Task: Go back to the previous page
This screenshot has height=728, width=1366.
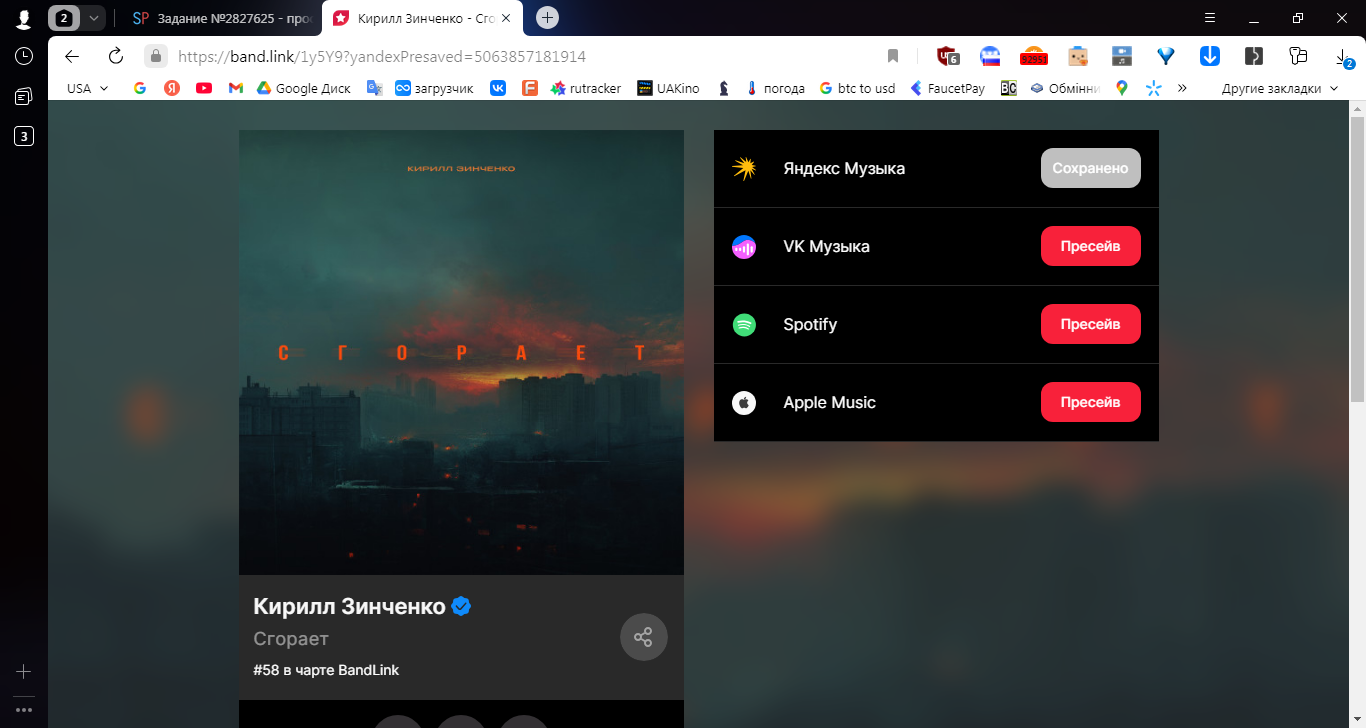Action: 72,56
